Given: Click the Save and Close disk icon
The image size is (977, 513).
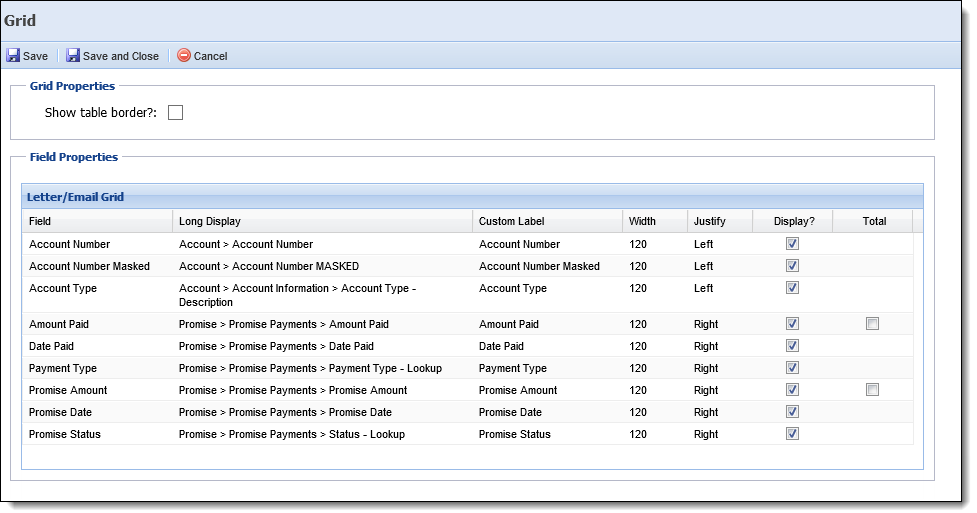Looking at the screenshot, I should pyautogui.click(x=73, y=55).
